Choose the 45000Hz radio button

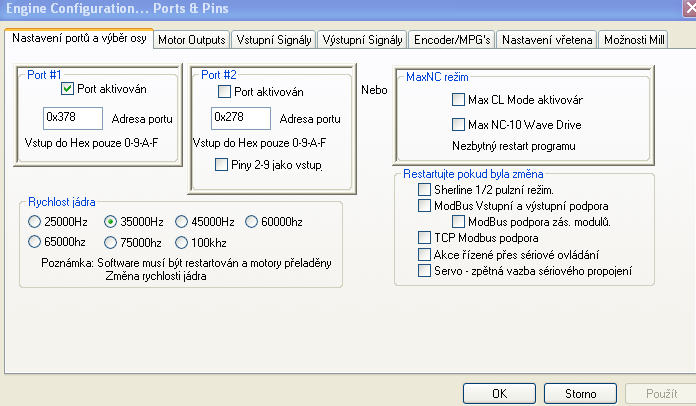tap(181, 221)
